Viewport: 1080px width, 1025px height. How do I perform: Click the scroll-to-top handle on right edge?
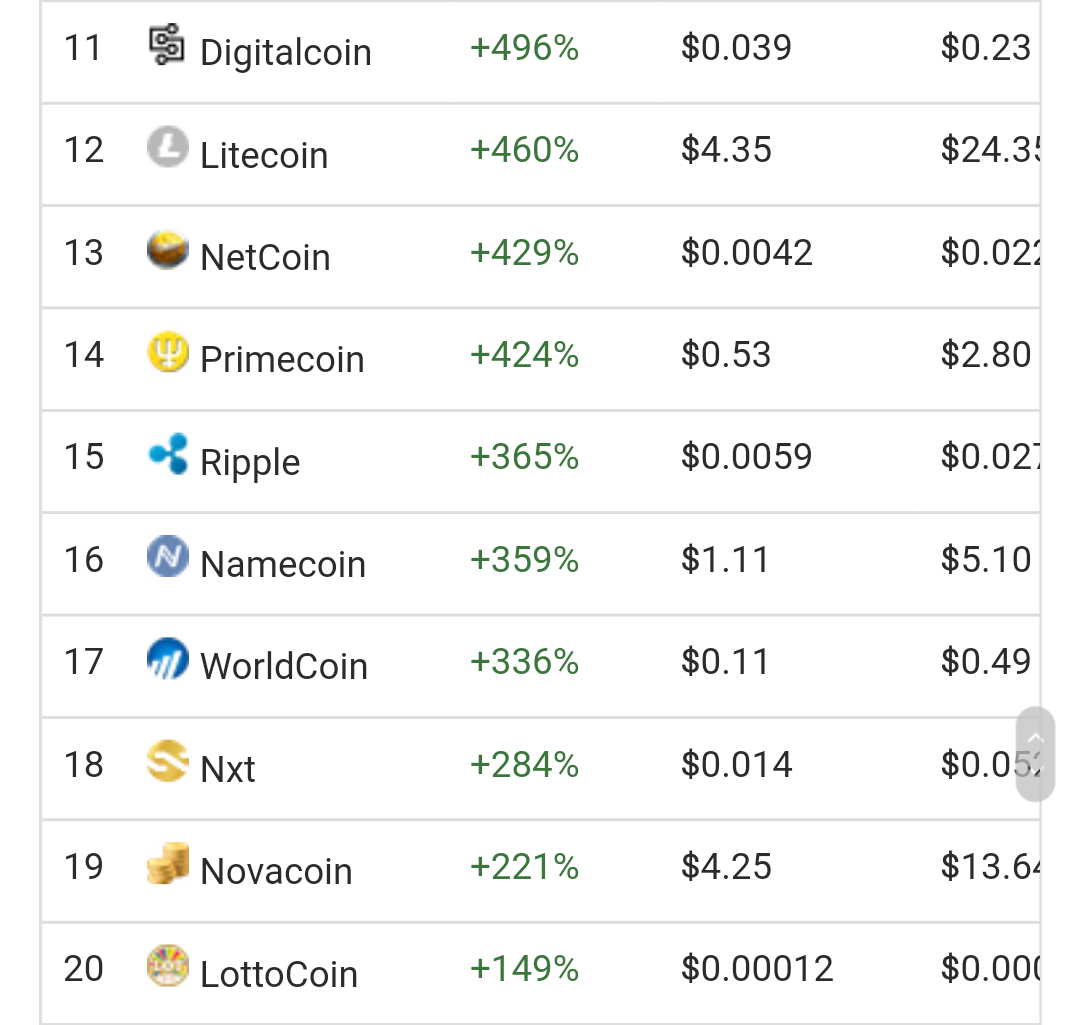point(1035,754)
